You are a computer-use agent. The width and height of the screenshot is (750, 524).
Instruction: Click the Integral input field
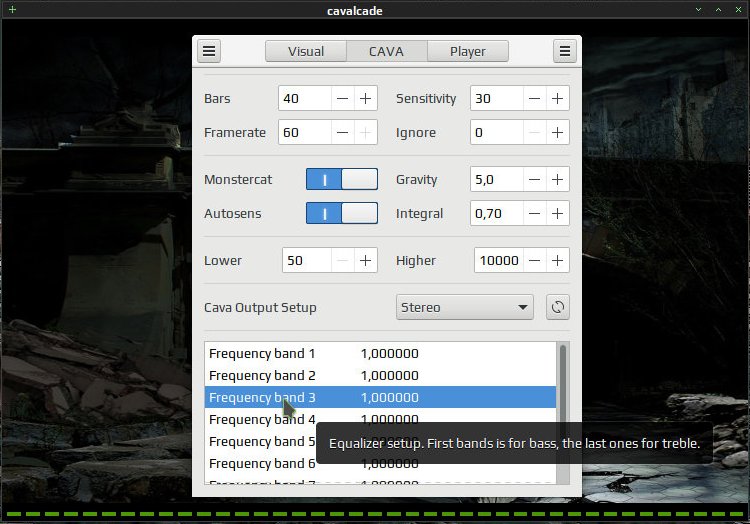pos(496,213)
